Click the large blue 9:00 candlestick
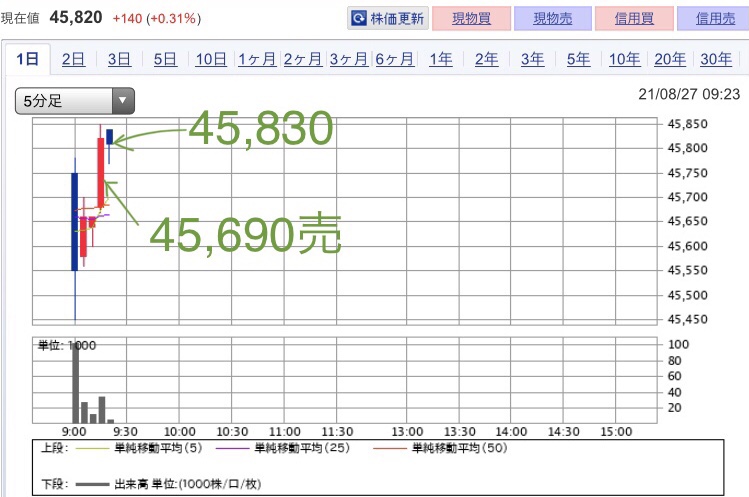Viewport: 749px width, 497px height. click(x=75, y=222)
